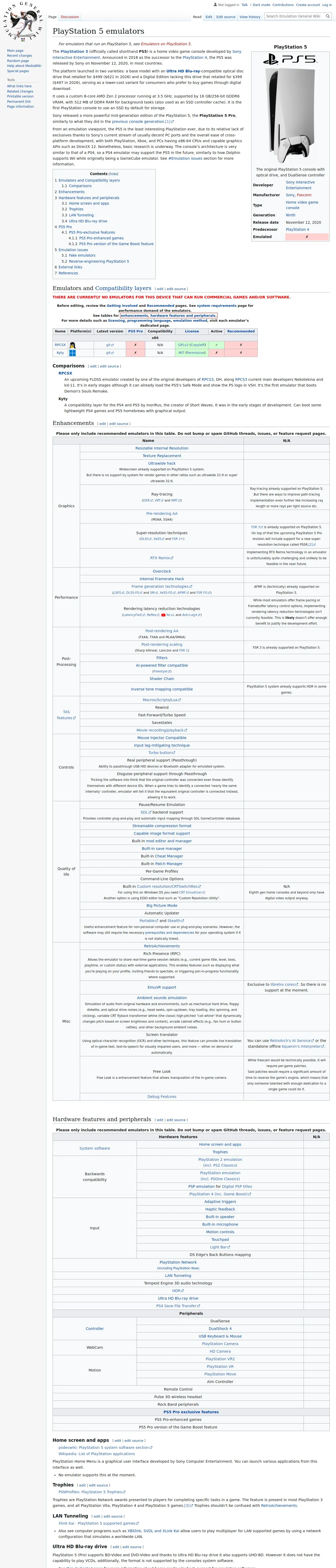This screenshot has height=1568, width=336.
Task: Open the Edit source tab
Action: [x=226, y=17]
